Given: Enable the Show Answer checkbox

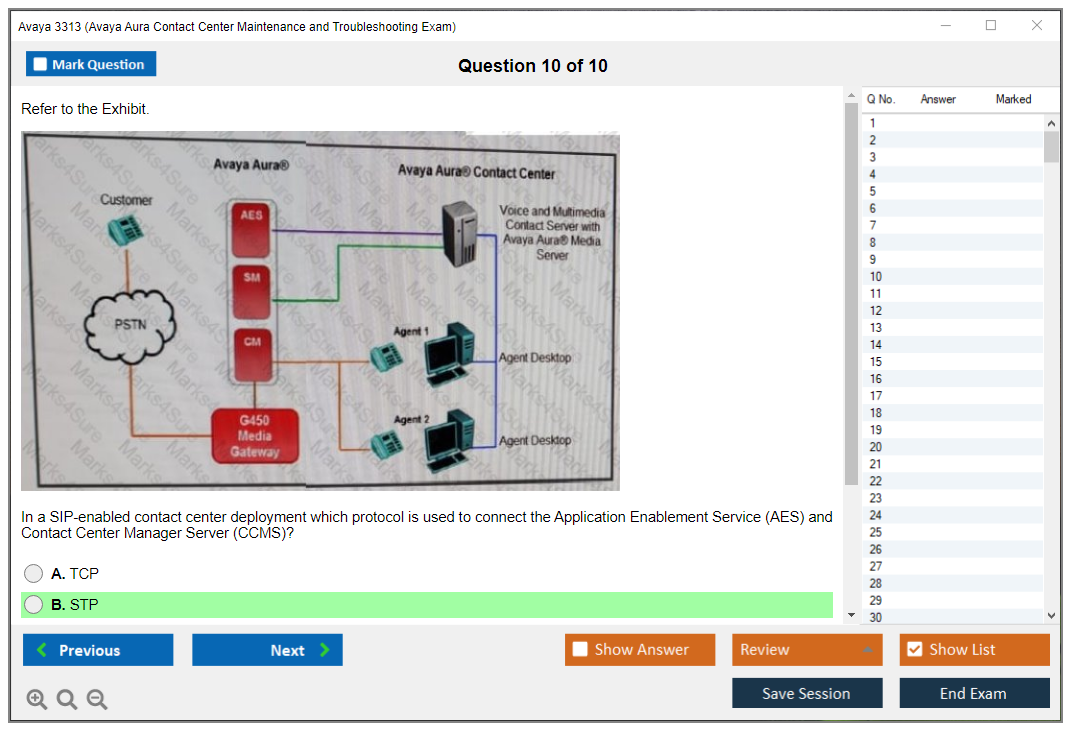Looking at the screenshot, I should [x=581, y=650].
